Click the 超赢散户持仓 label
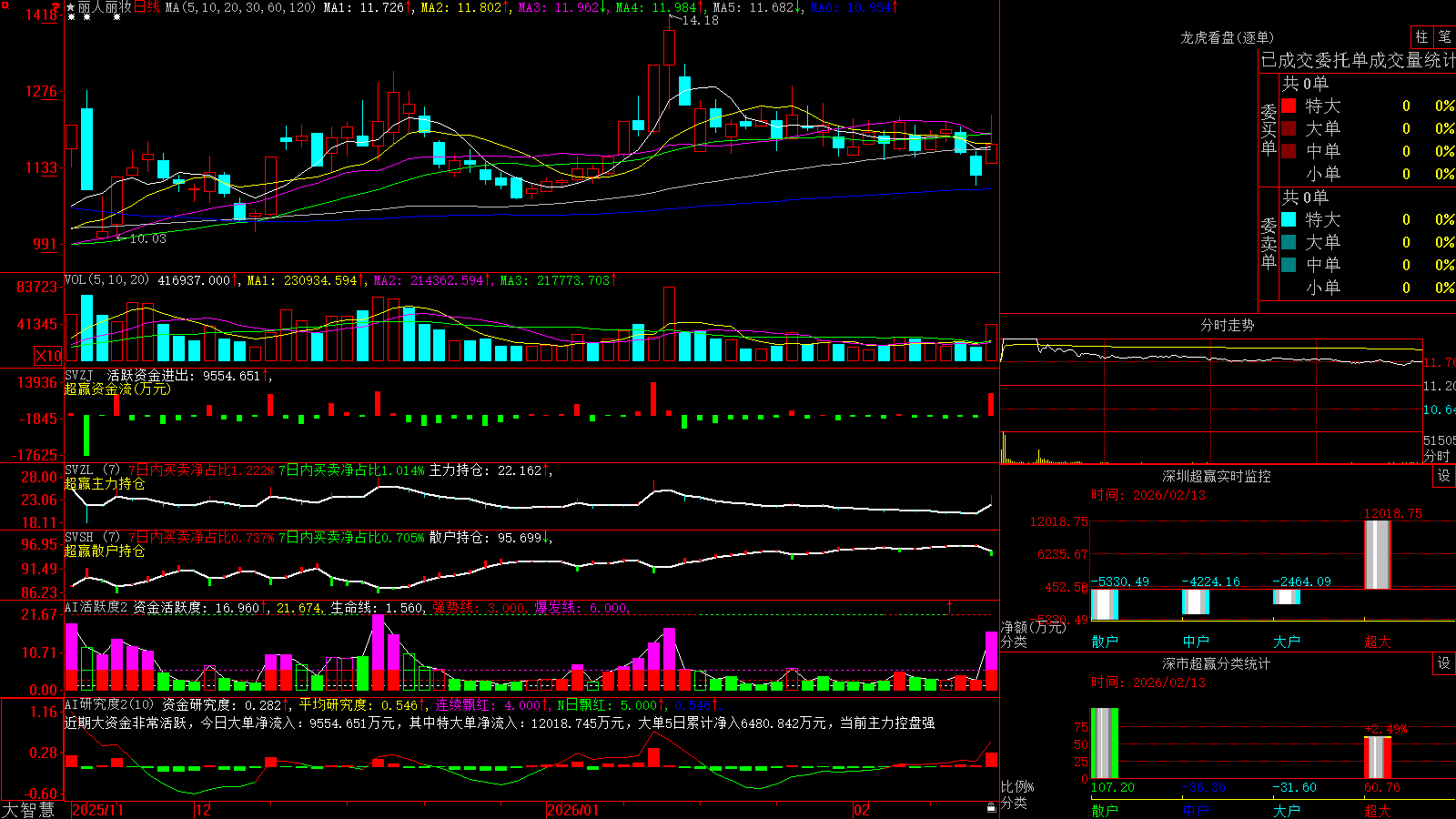Screen dimensions: 1456x819 [x=105, y=551]
